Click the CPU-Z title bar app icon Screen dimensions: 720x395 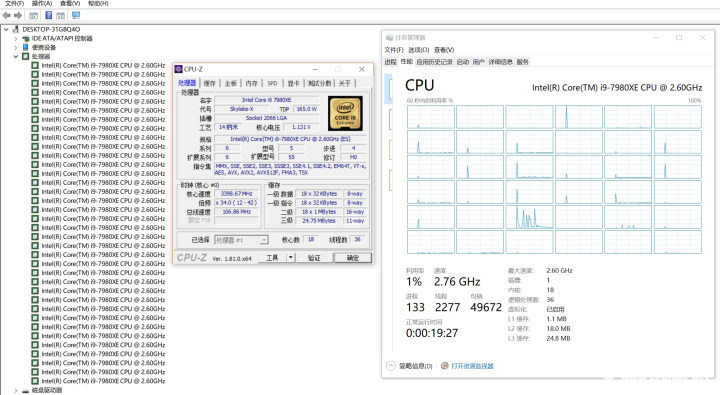(x=179, y=69)
